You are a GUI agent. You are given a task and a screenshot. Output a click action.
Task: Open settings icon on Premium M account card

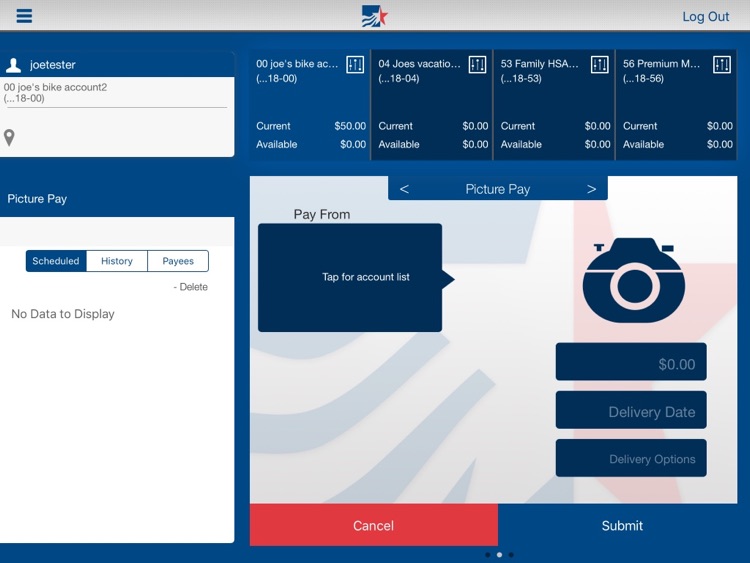(x=722, y=65)
